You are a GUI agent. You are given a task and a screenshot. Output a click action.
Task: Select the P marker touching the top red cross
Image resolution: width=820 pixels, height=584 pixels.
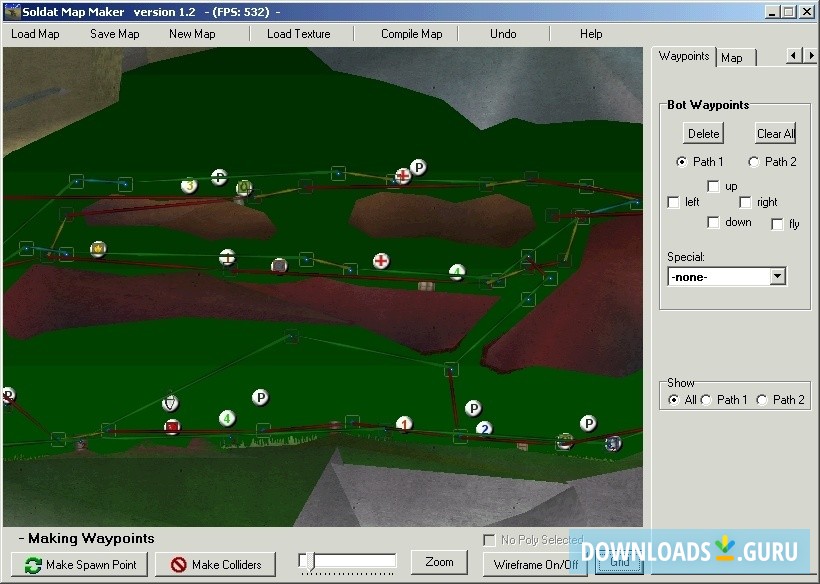coord(418,167)
